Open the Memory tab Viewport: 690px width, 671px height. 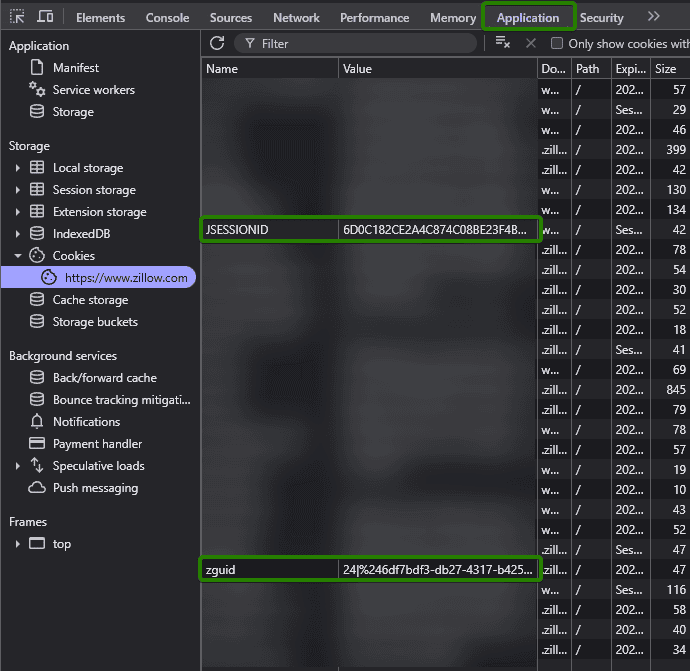[453, 18]
